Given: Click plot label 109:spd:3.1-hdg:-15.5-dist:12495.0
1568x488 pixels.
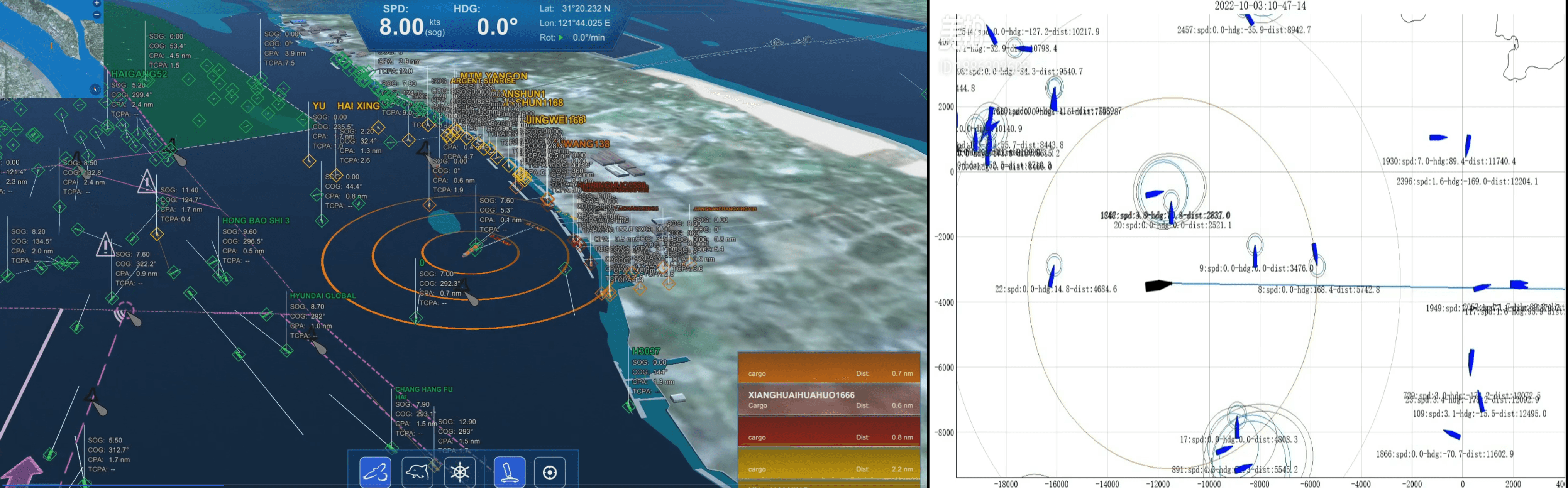Looking at the screenshot, I should point(1479,414).
